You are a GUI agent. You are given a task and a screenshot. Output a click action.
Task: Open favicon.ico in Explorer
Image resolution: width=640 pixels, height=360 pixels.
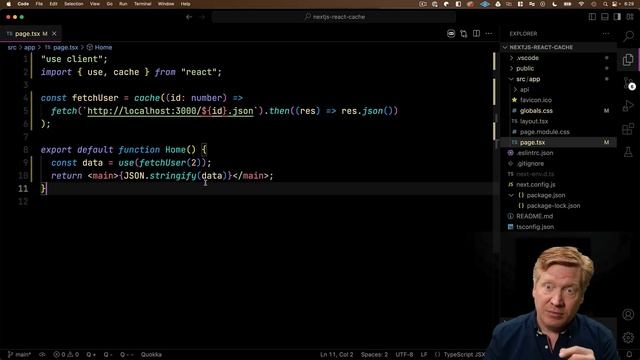[x=558, y=100]
